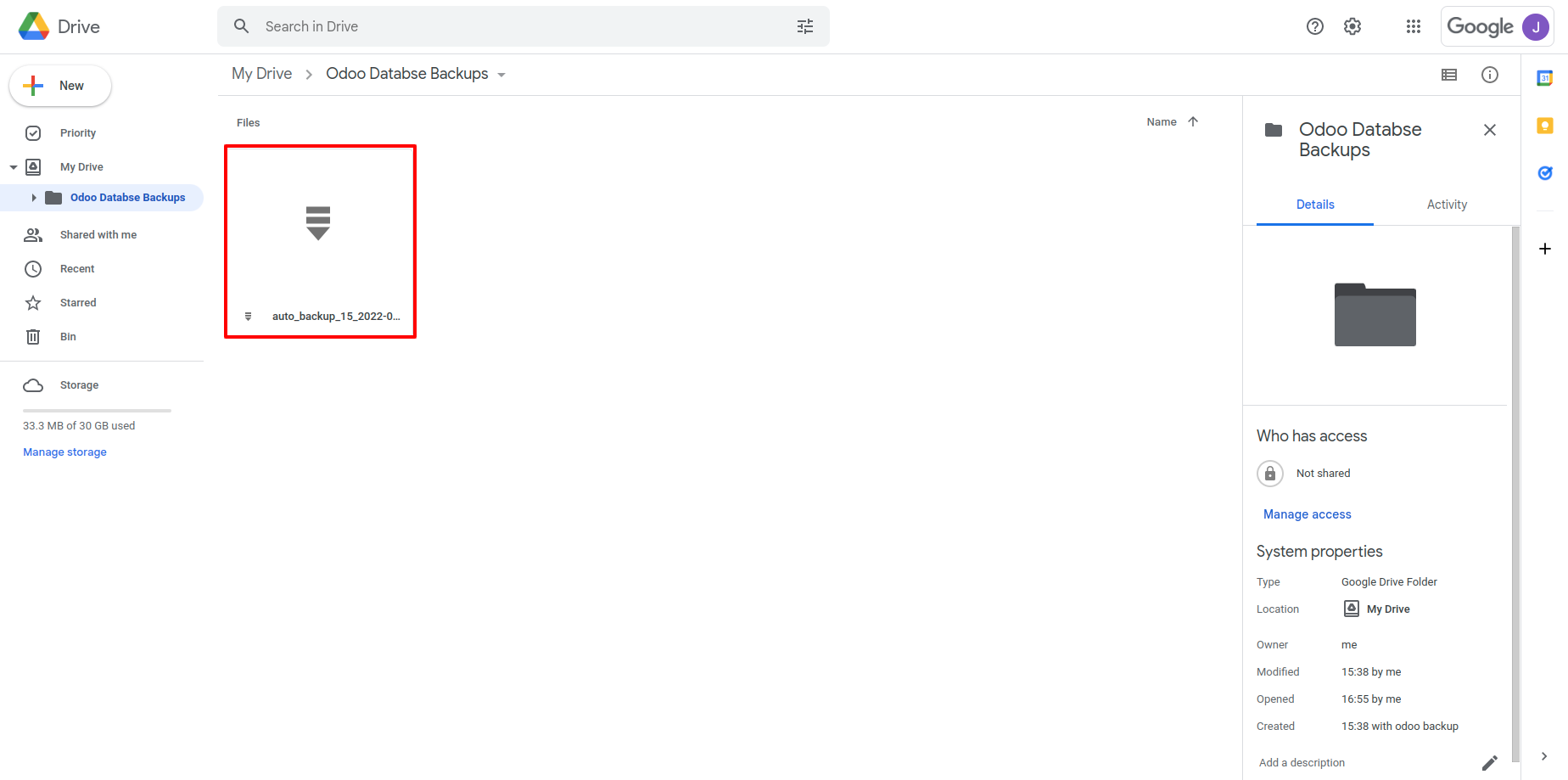Open Shared with me
The width and height of the screenshot is (1568, 780).
click(x=98, y=235)
